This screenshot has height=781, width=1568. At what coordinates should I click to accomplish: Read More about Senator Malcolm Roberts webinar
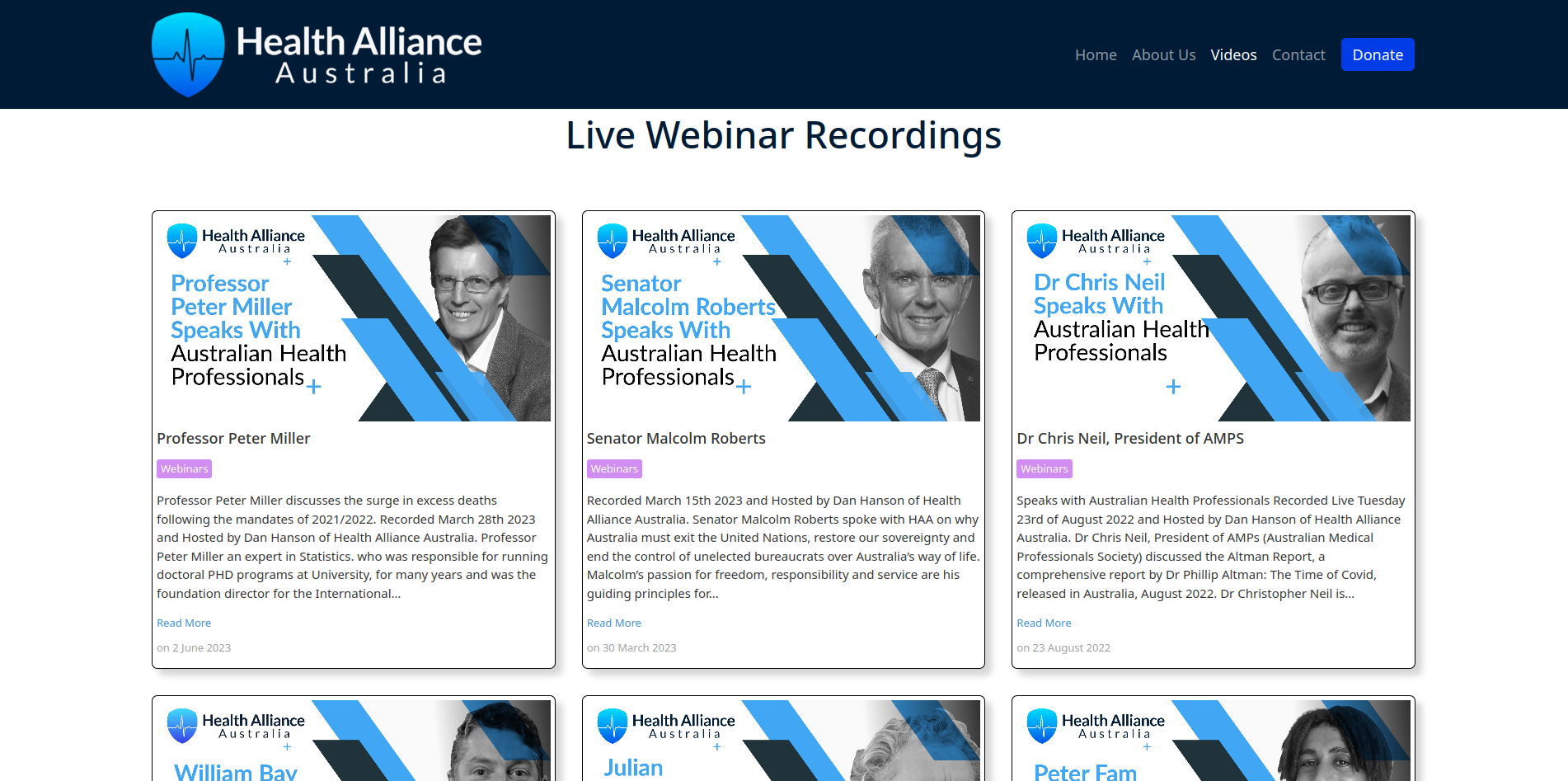click(613, 623)
